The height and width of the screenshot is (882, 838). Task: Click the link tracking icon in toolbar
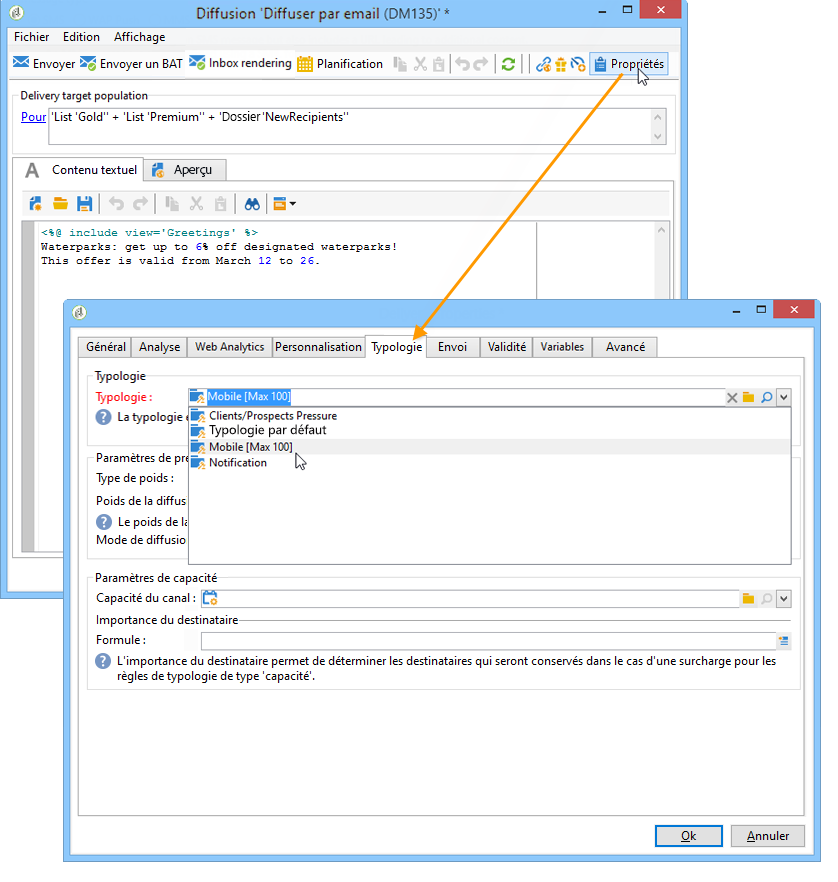tap(543, 64)
